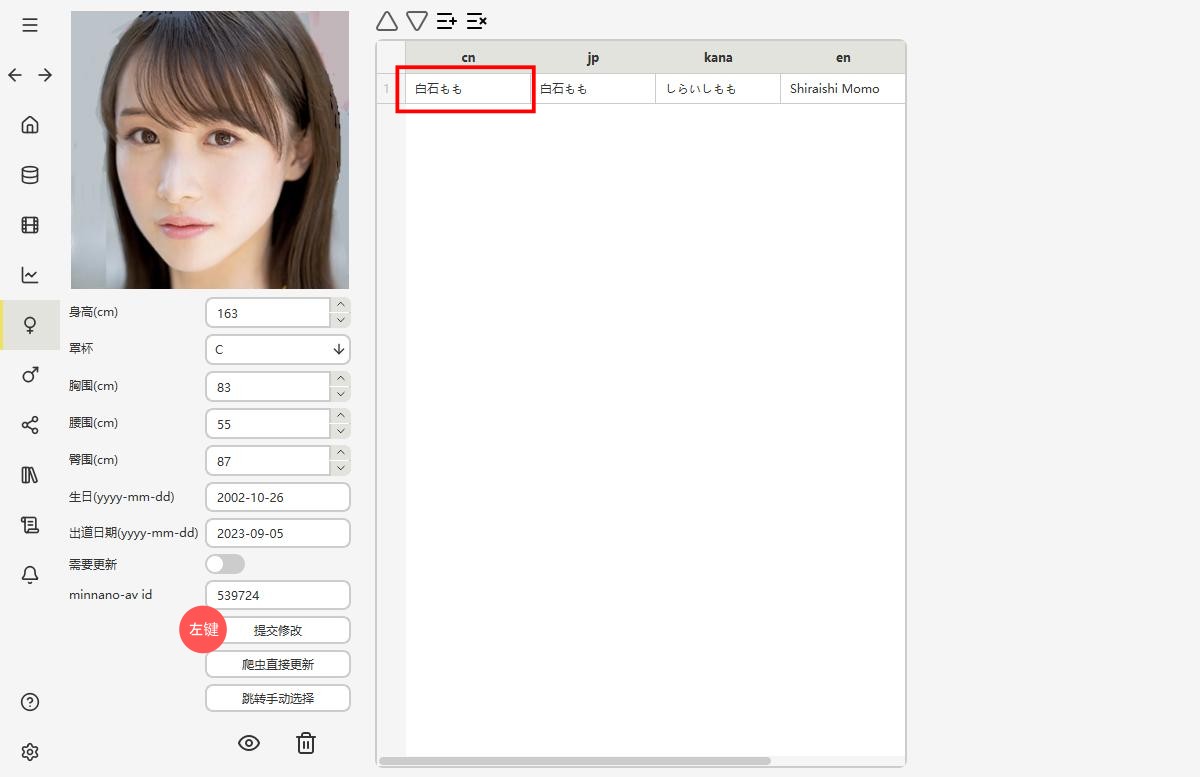Click the add row icon above the table

point(447,21)
